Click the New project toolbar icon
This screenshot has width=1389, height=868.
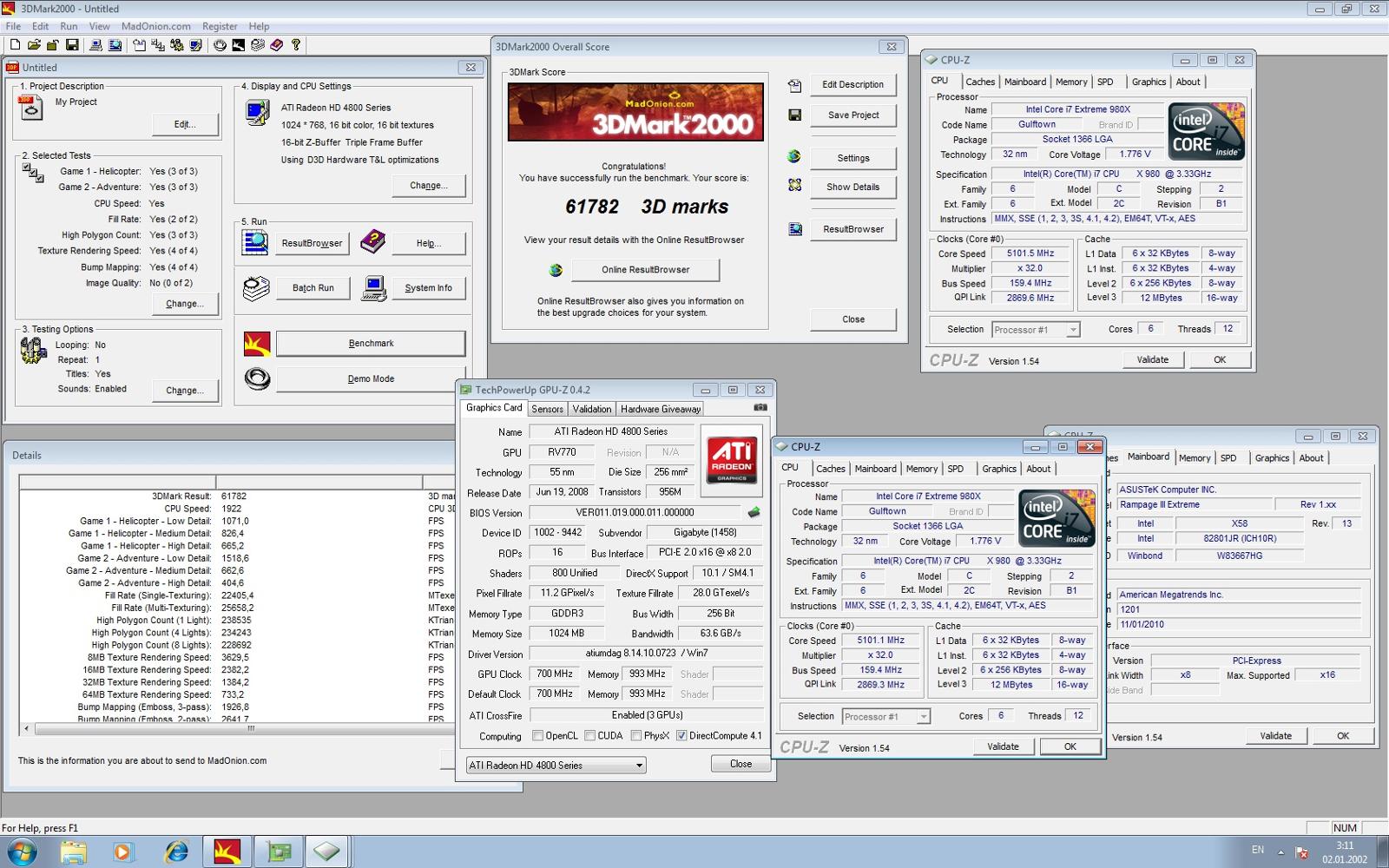(x=15, y=45)
